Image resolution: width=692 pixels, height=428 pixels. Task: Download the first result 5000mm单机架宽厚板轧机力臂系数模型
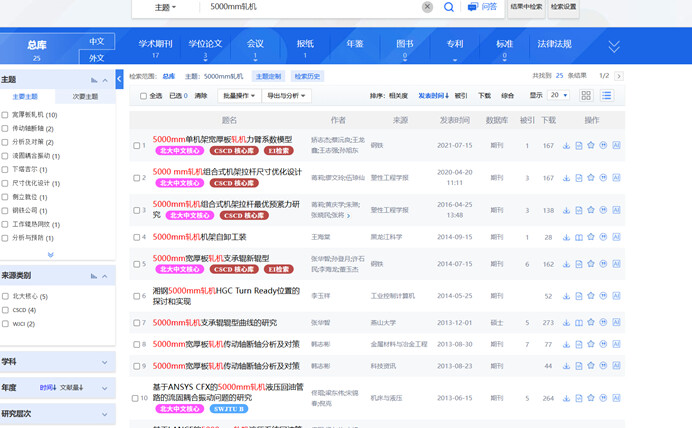[566, 146]
